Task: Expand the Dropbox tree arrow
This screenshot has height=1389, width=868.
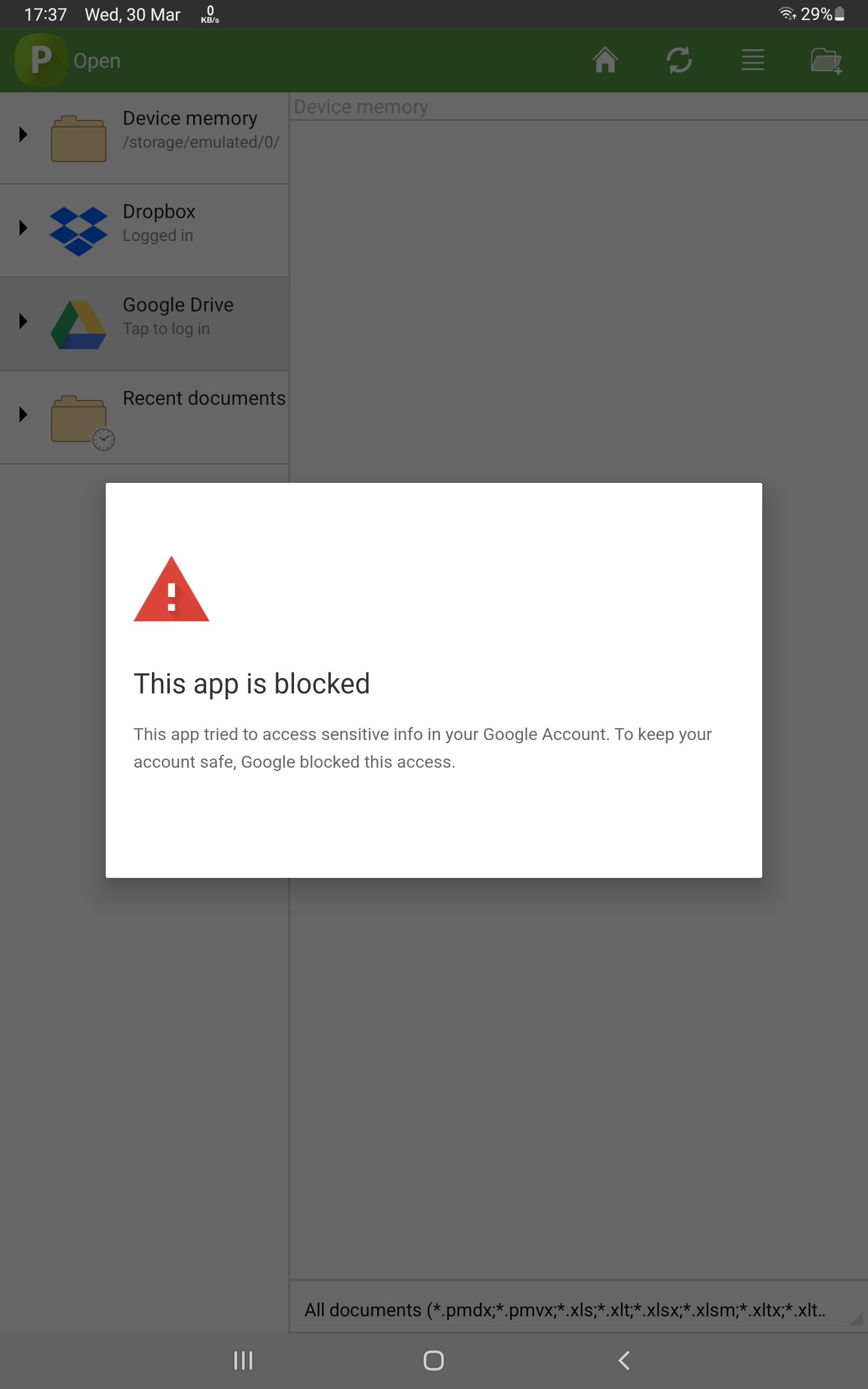Action: [x=23, y=228]
